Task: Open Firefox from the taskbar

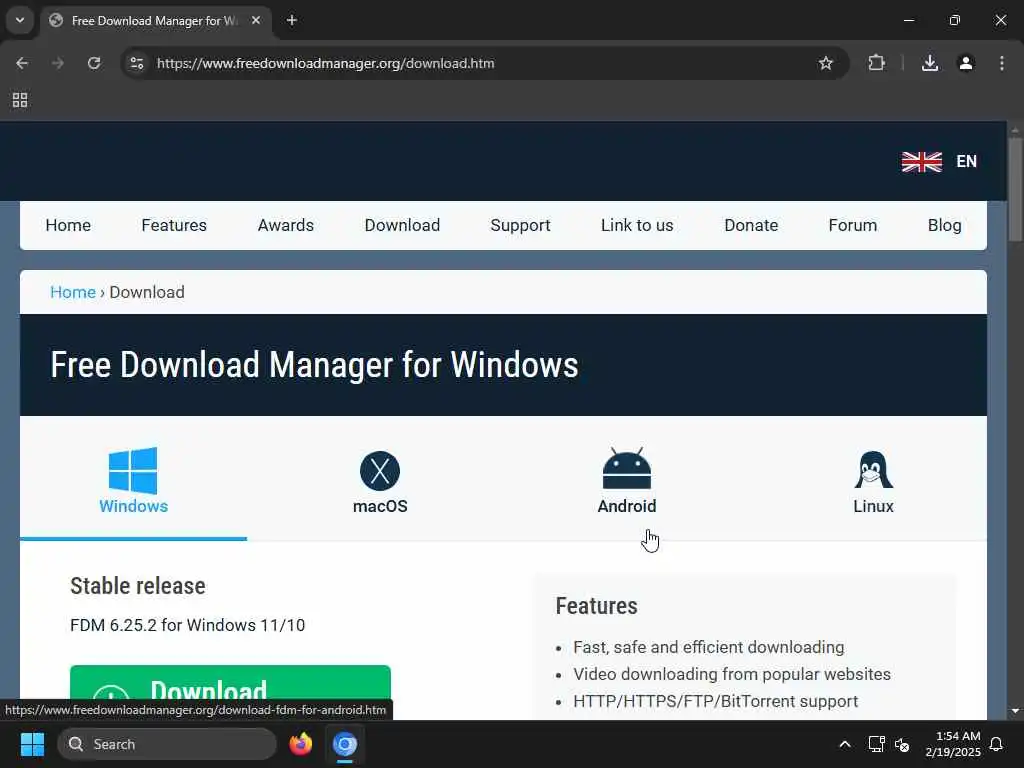Action: [x=300, y=744]
